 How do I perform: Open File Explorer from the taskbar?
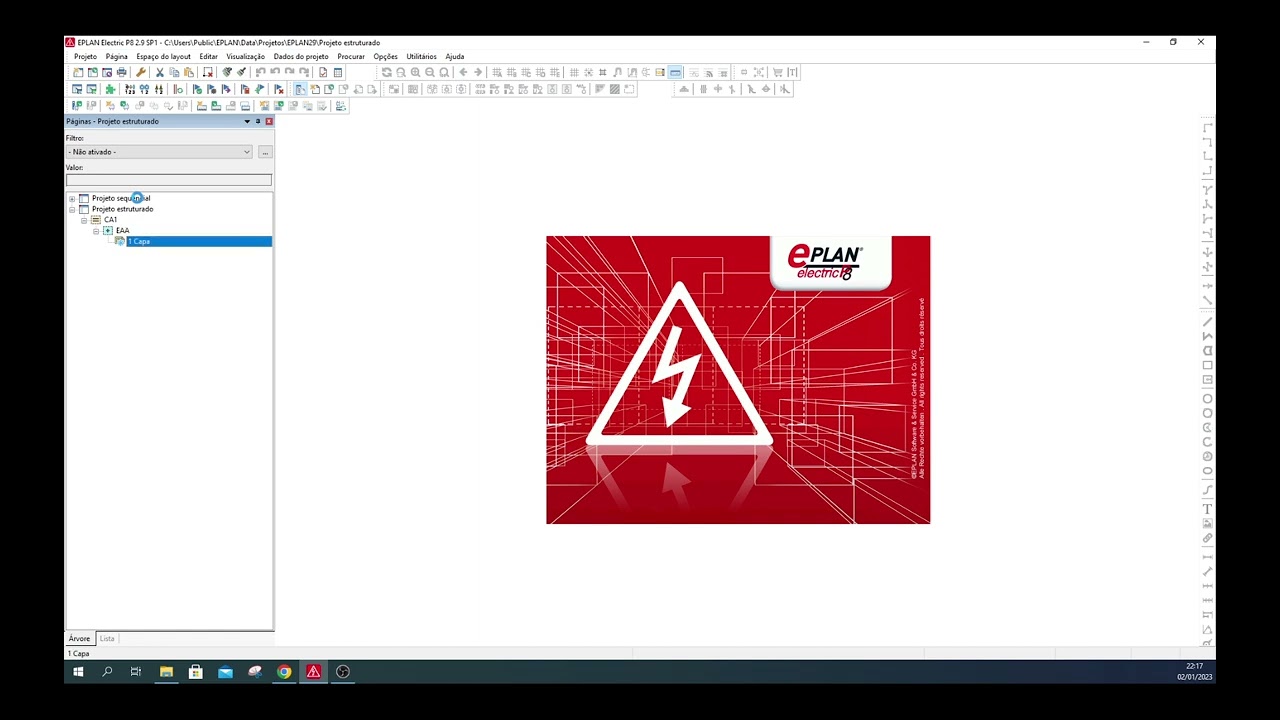(x=166, y=672)
